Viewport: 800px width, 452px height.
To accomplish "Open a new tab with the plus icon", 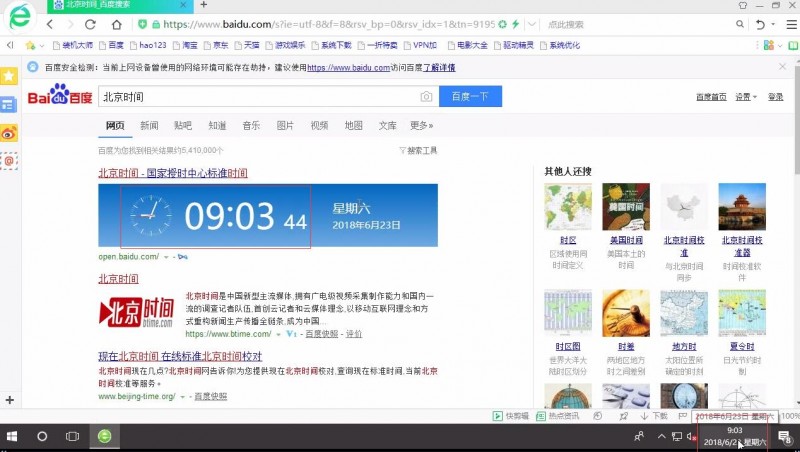I will 204,5.
